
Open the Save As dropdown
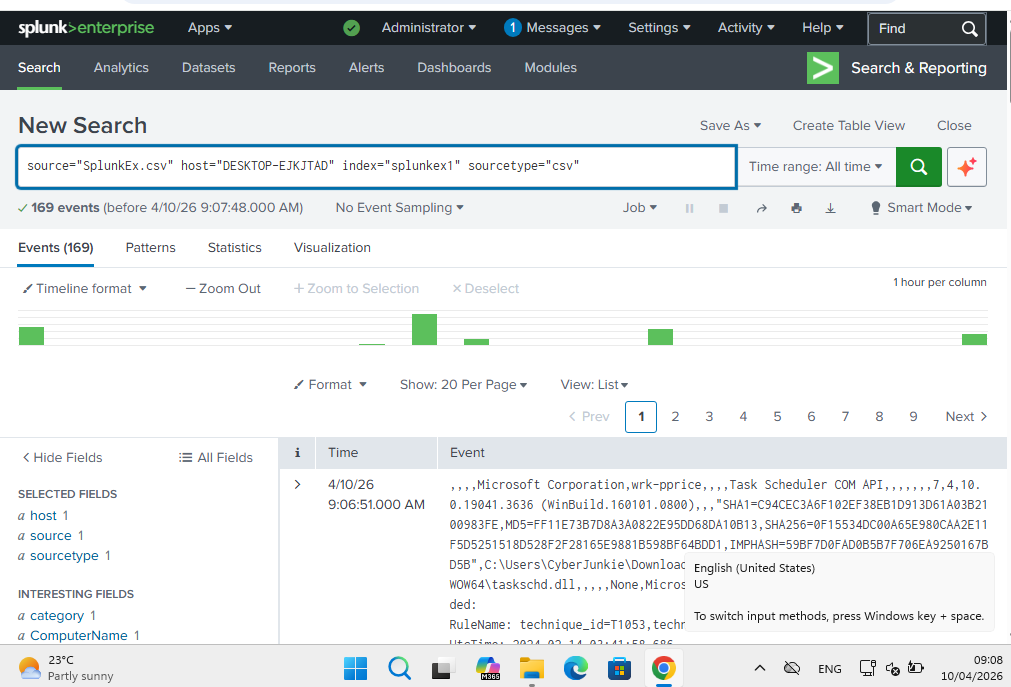[x=731, y=126]
